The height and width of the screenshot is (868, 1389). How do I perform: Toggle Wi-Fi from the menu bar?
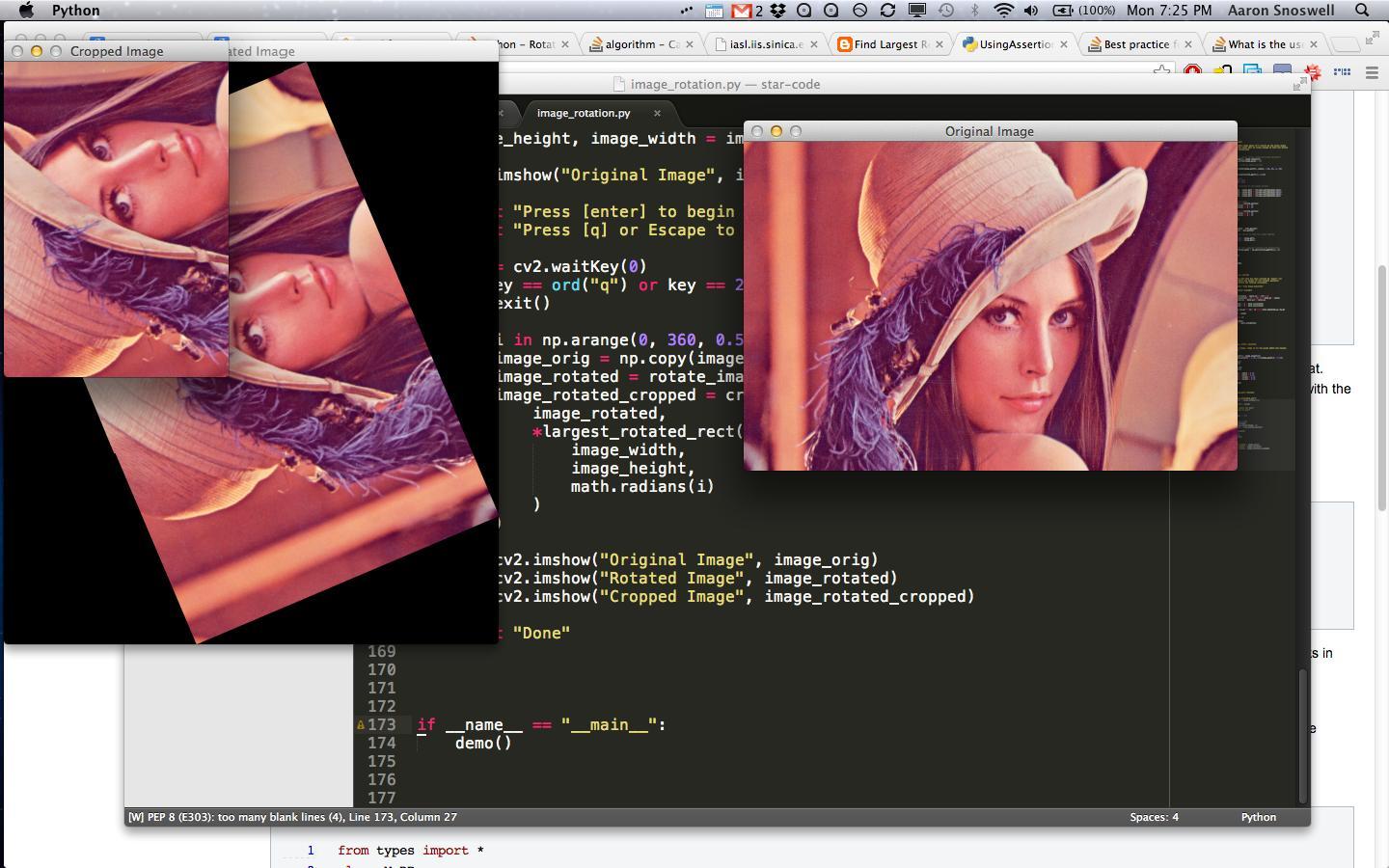pos(1004,11)
